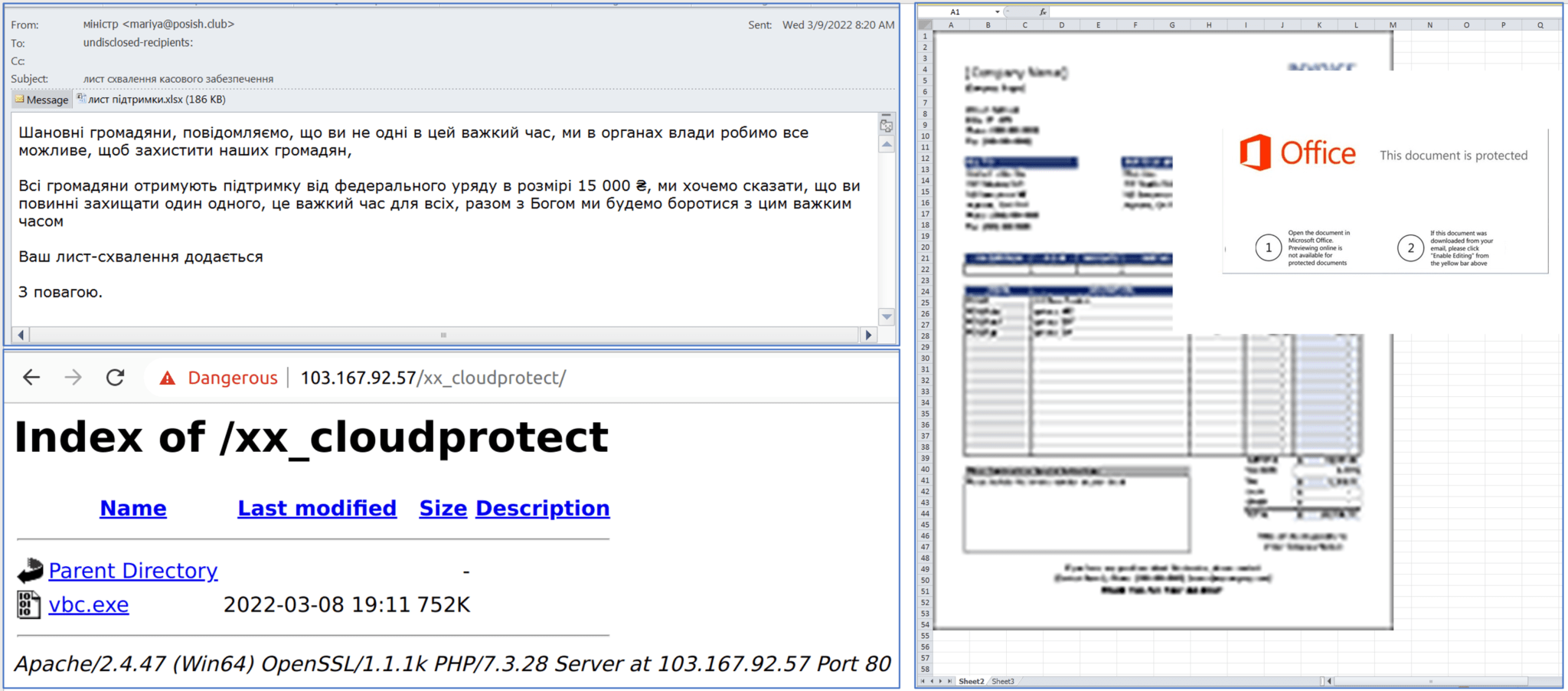Image resolution: width=1568 pixels, height=691 pixels.
Task: Click the last-sheet navigation arrow in Excel
Action: pyautogui.click(x=950, y=681)
